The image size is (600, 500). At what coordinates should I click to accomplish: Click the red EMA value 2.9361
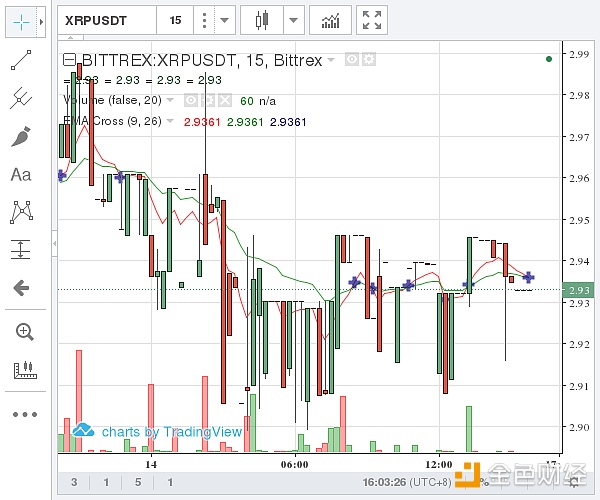[202, 122]
